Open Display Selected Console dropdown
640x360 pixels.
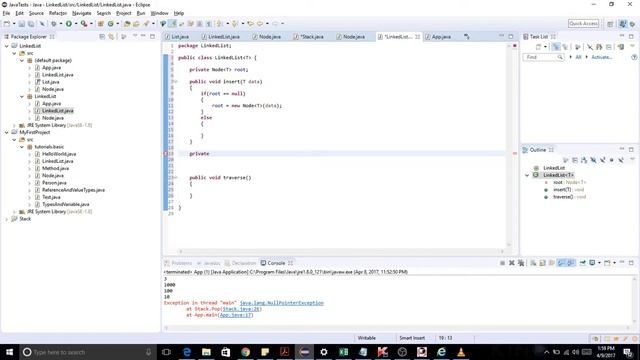pyautogui.click(x=599, y=263)
